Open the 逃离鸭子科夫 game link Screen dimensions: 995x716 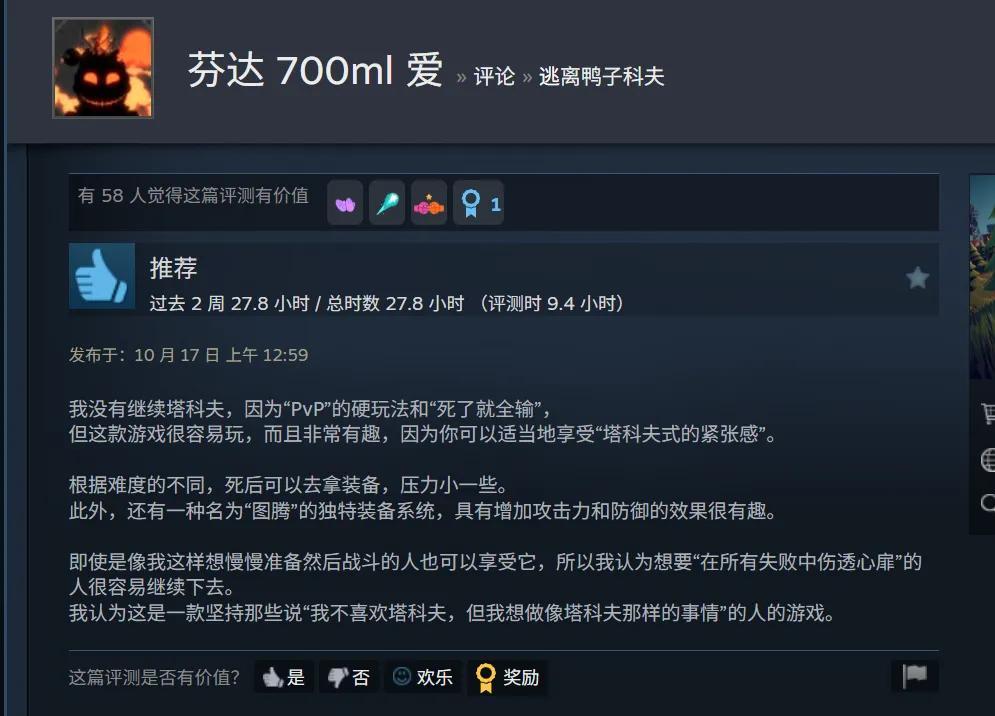pos(601,77)
